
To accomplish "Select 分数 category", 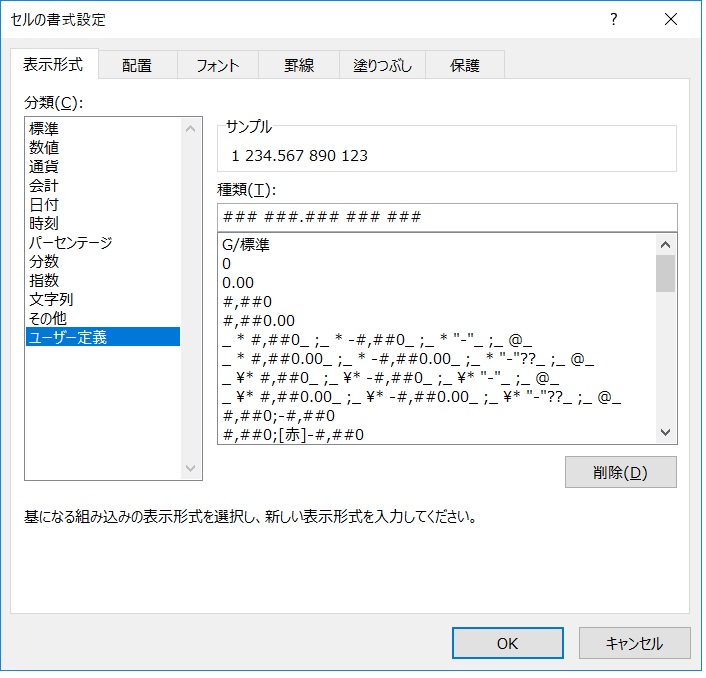I will pyautogui.click(x=104, y=262).
